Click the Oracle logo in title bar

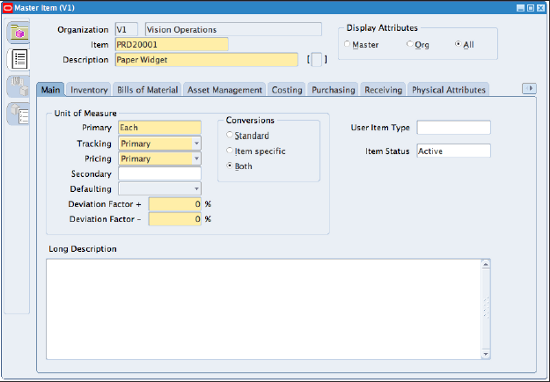click(7, 7)
